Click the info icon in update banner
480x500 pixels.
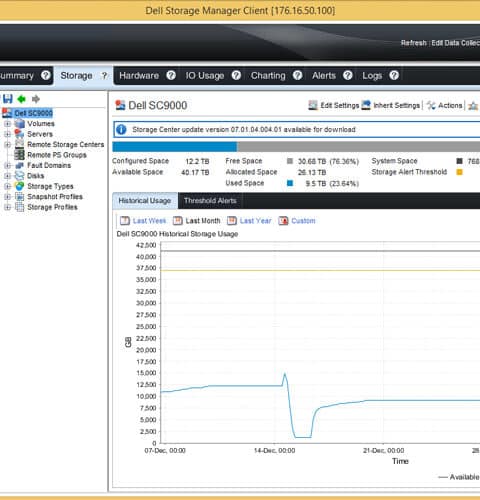[121, 129]
